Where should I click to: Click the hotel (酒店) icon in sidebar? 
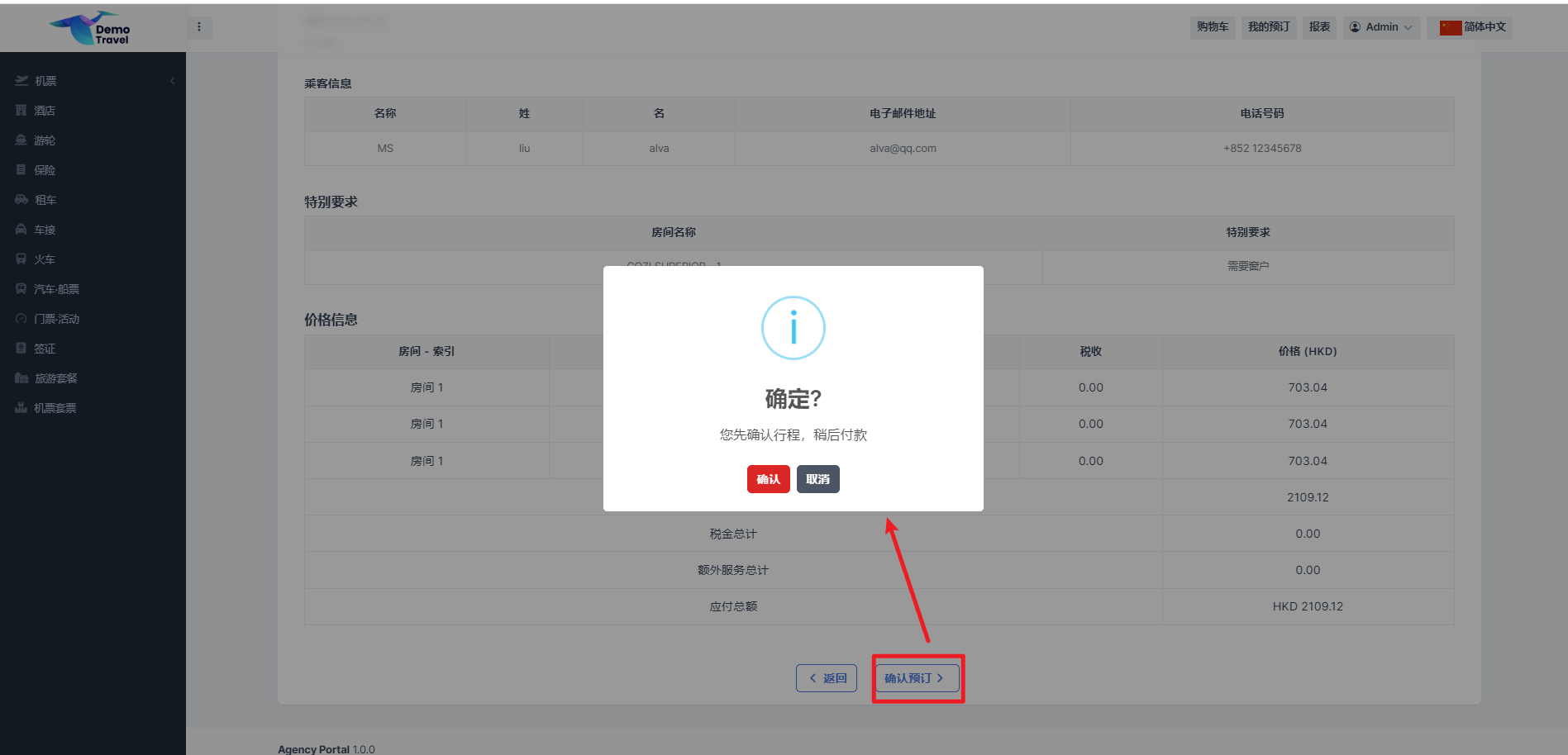pyautogui.click(x=21, y=111)
